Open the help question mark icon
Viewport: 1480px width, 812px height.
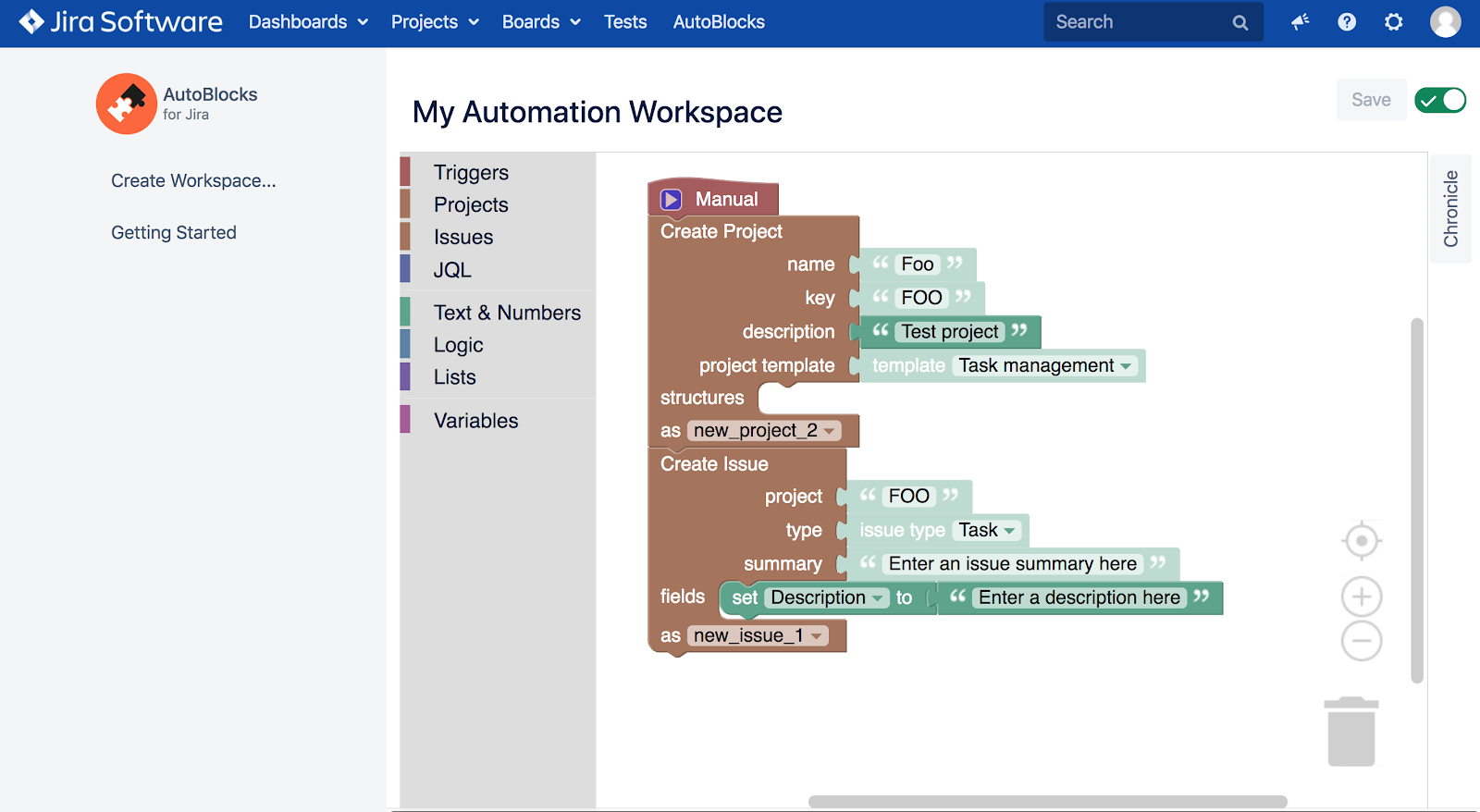click(1347, 21)
